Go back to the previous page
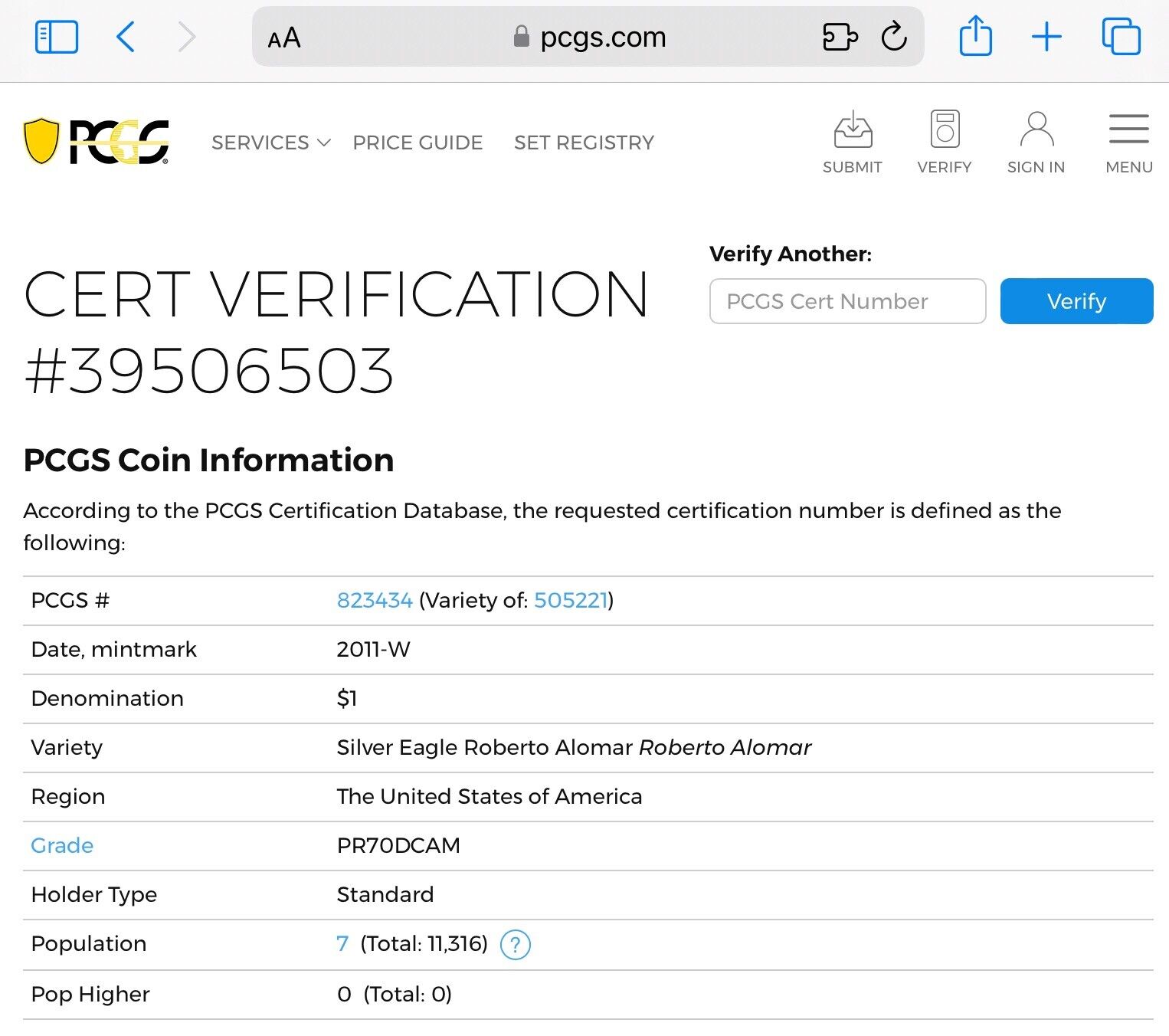 (x=126, y=37)
